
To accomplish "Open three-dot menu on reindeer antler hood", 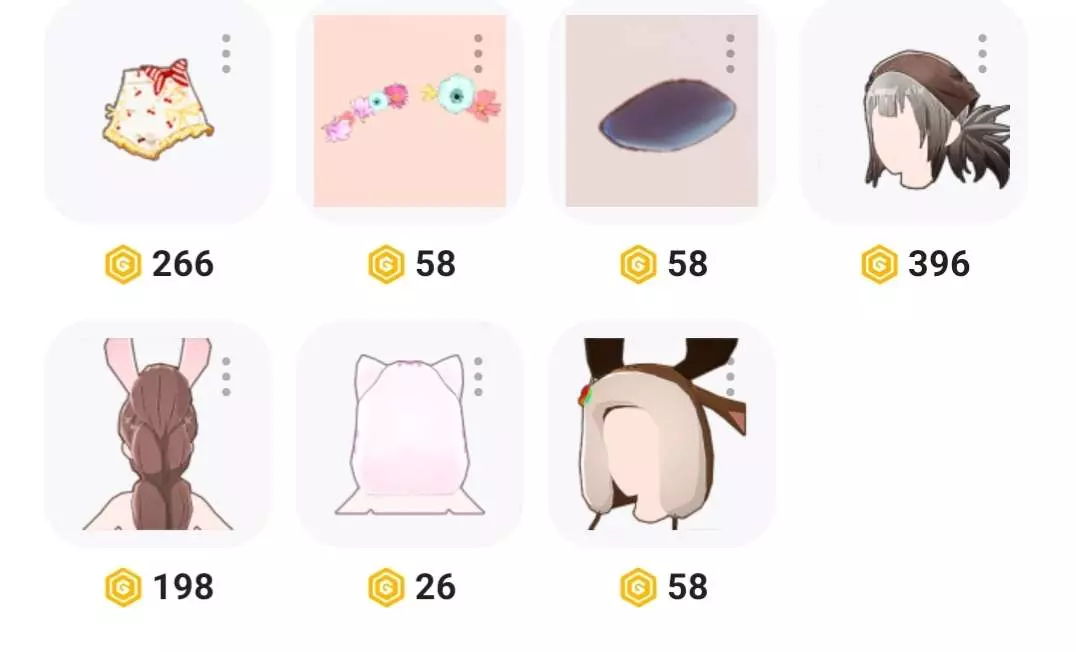I will [x=730, y=377].
